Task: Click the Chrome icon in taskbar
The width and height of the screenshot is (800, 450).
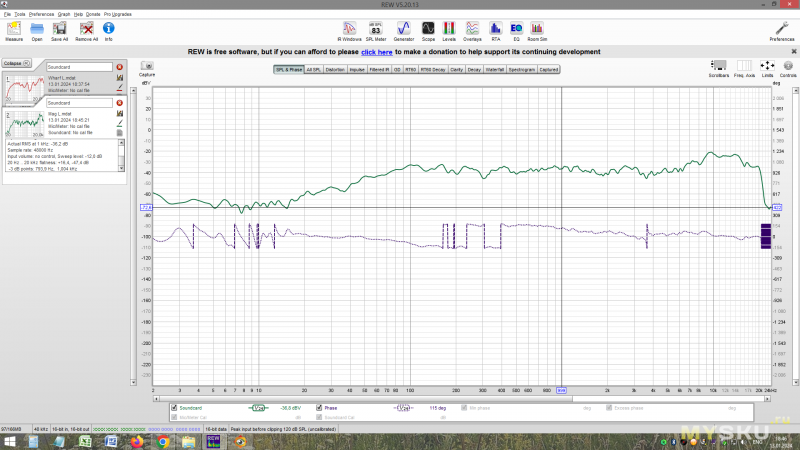Action: pos(162,440)
